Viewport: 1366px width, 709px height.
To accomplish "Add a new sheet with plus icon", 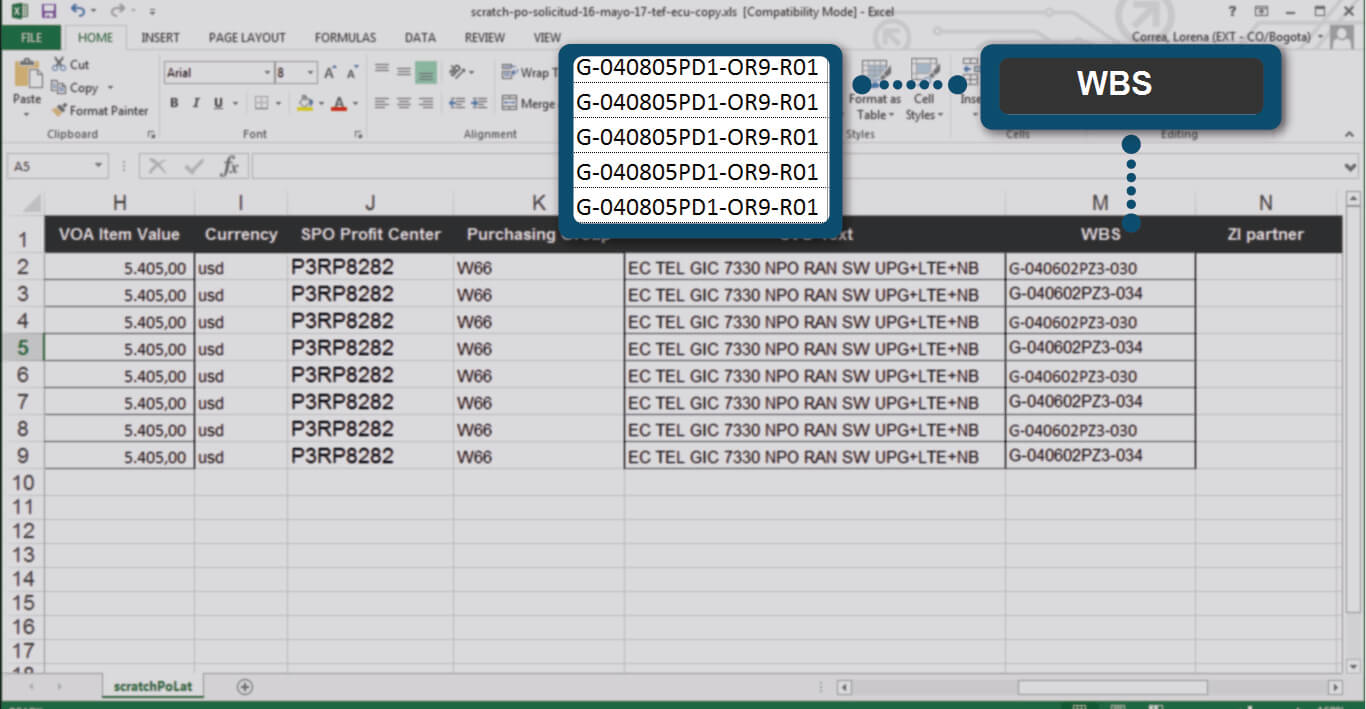I will pyautogui.click(x=244, y=686).
